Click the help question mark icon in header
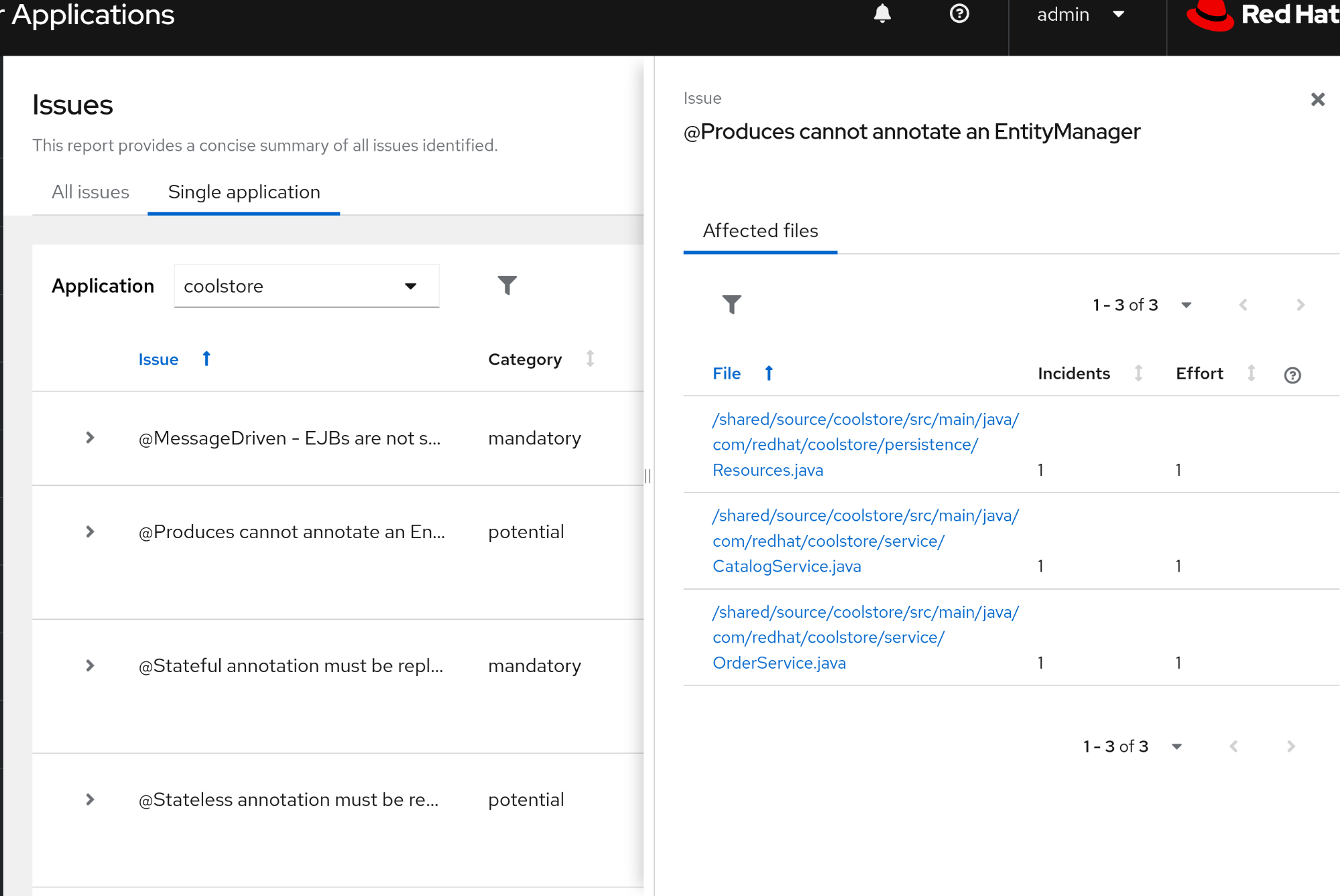 [x=959, y=14]
